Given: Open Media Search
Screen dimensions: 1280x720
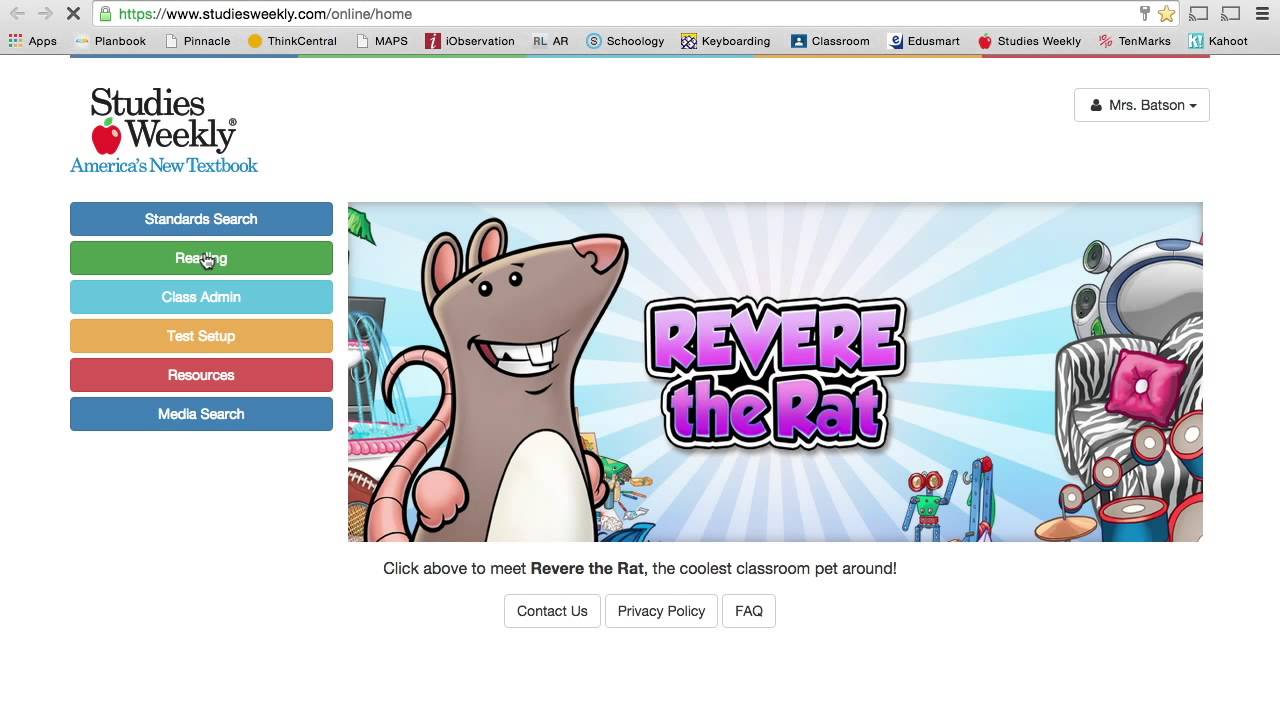Looking at the screenshot, I should (x=201, y=414).
